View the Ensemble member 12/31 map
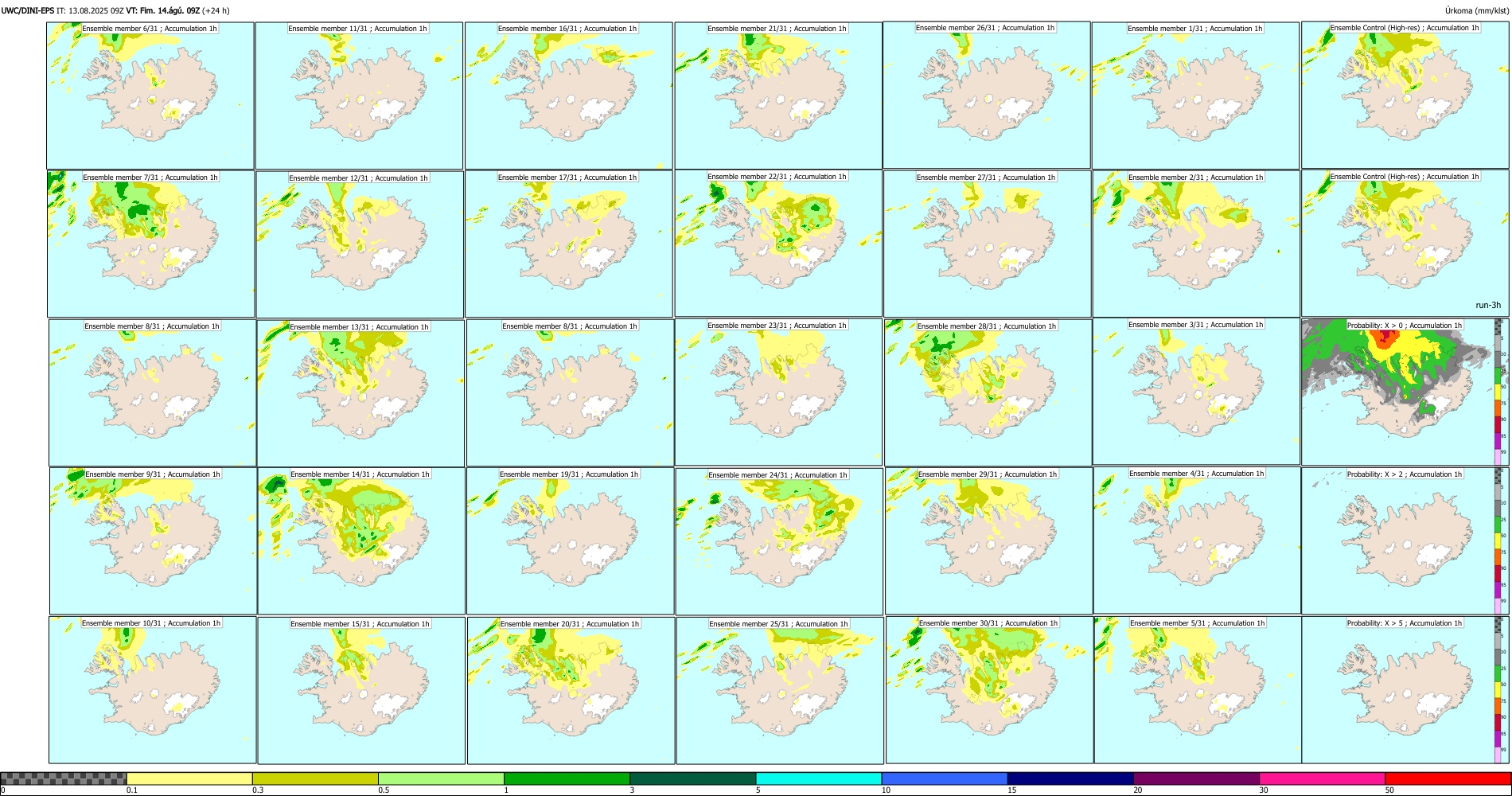 [360, 244]
